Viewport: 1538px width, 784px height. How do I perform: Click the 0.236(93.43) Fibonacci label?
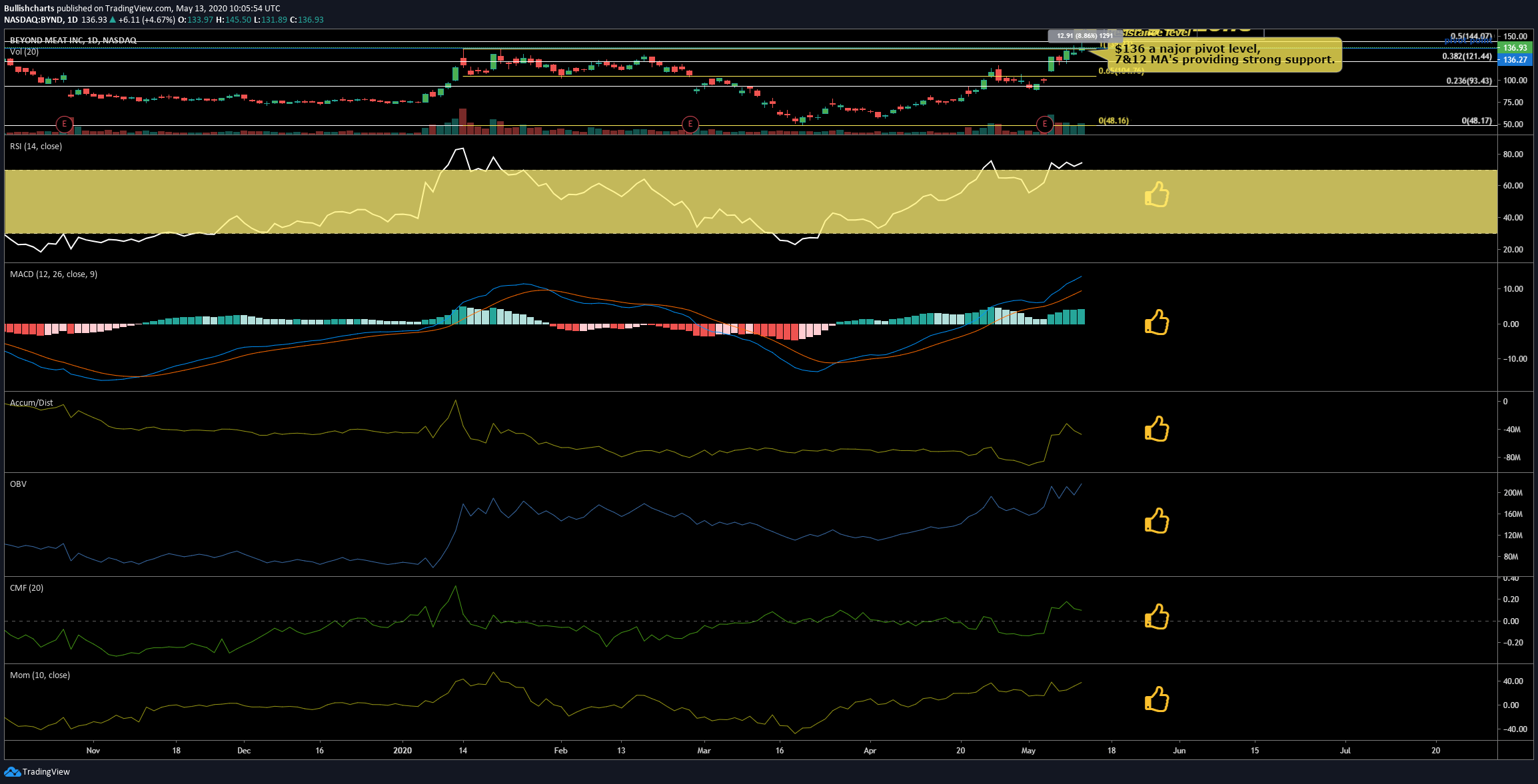[1469, 81]
